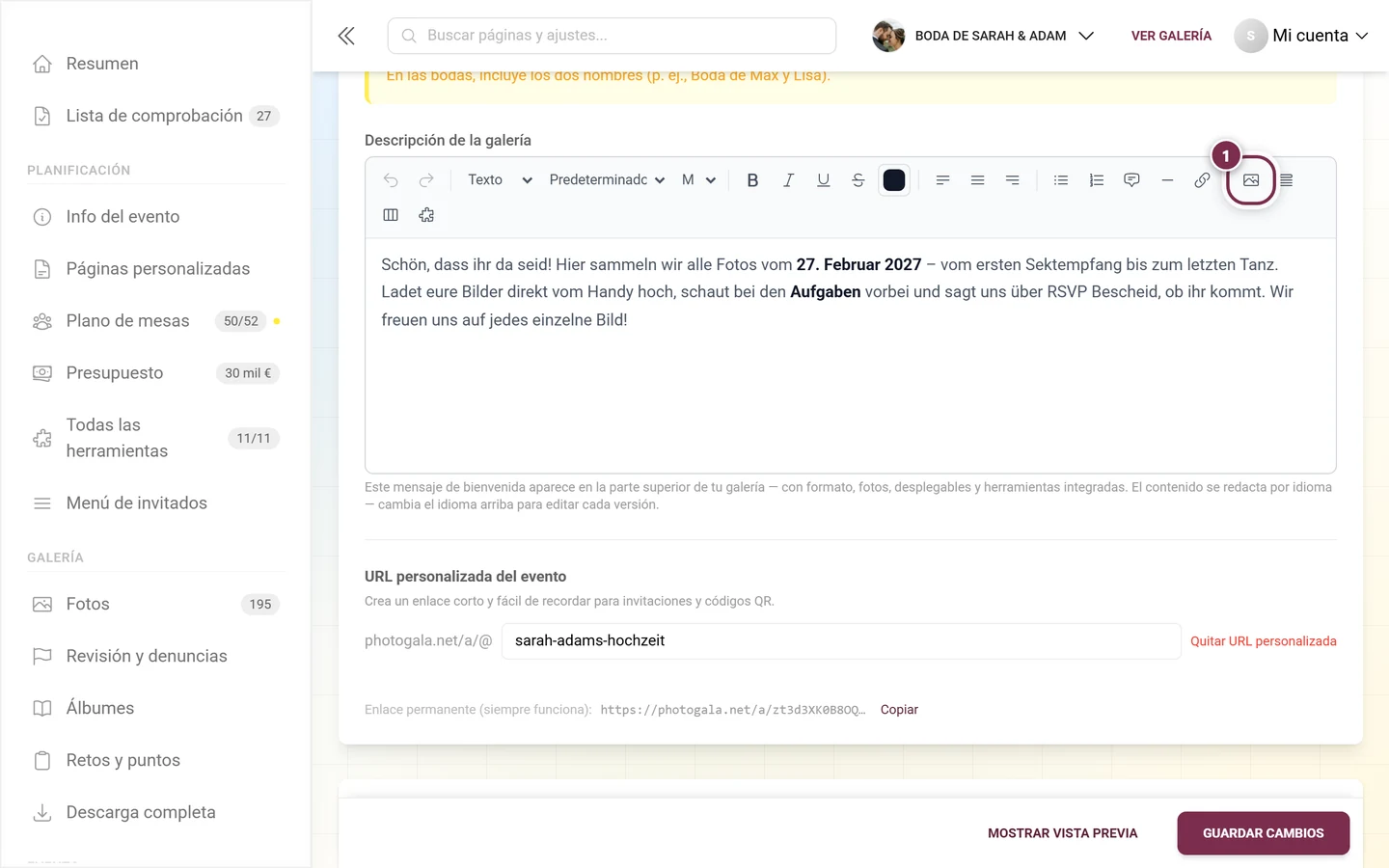Collapse the sidebar with the double chevron
Viewport: 1389px width, 868px height.
click(x=346, y=36)
